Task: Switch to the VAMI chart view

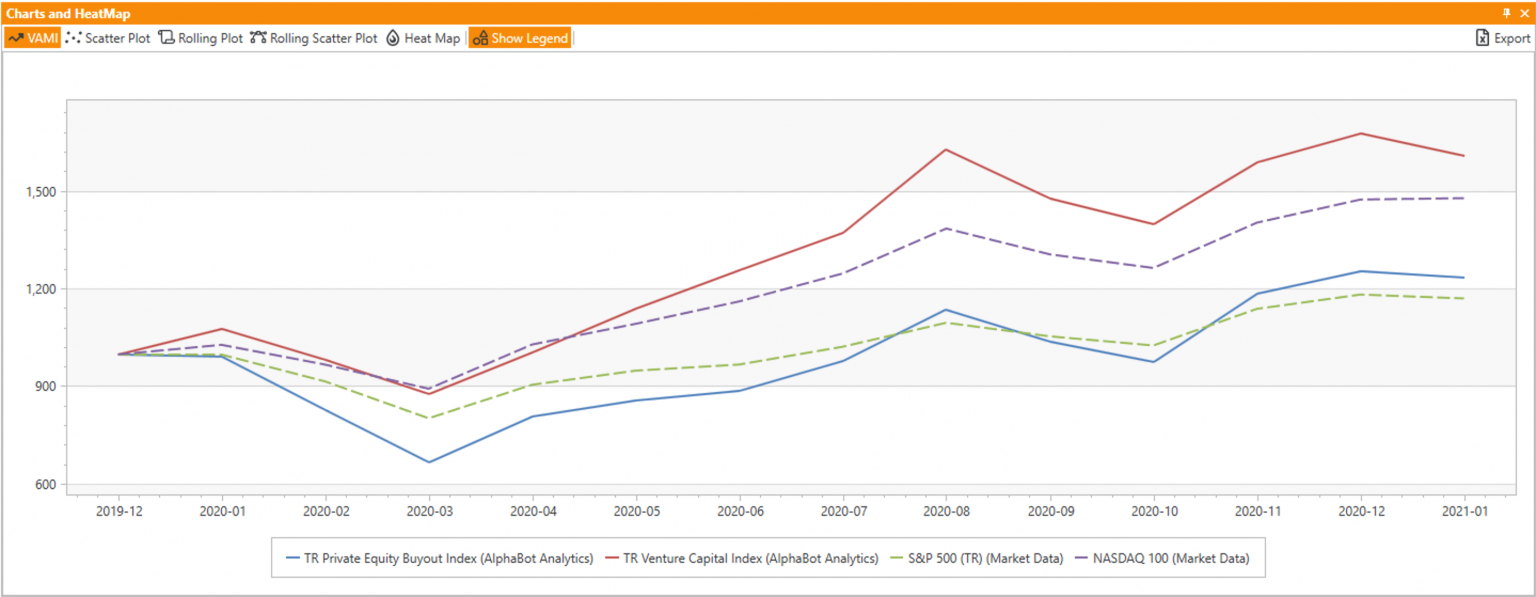Action: (x=32, y=38)
